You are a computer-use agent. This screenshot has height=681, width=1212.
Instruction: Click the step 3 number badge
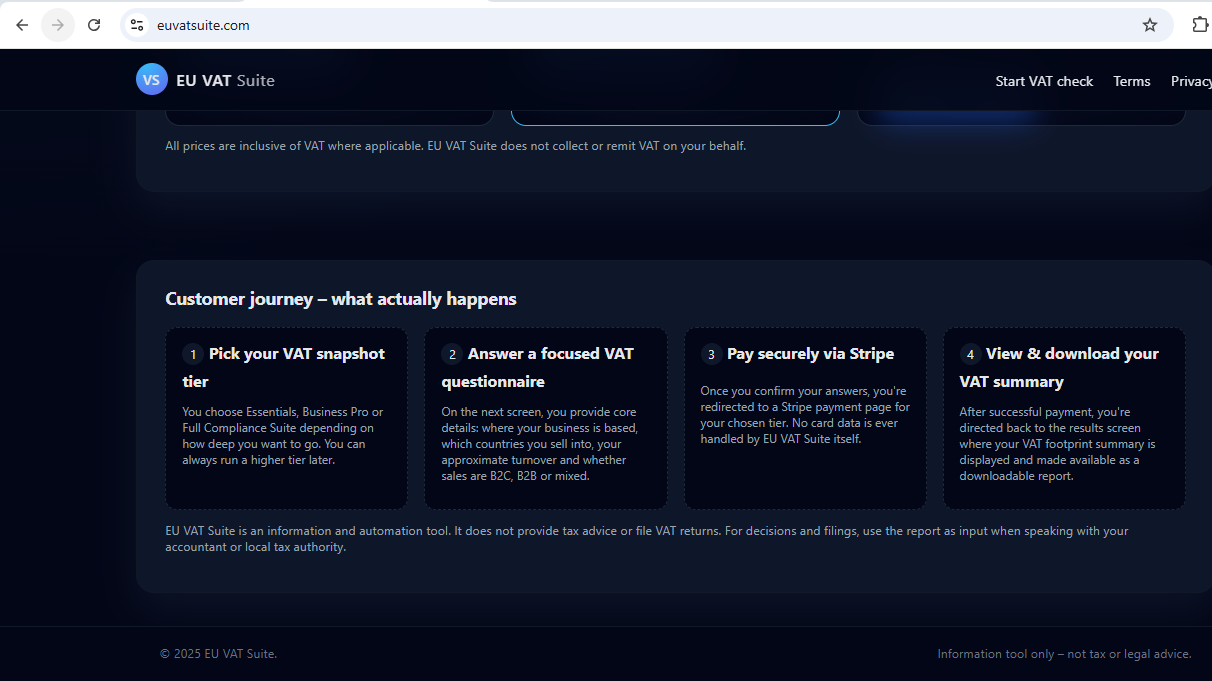[711, 354]
